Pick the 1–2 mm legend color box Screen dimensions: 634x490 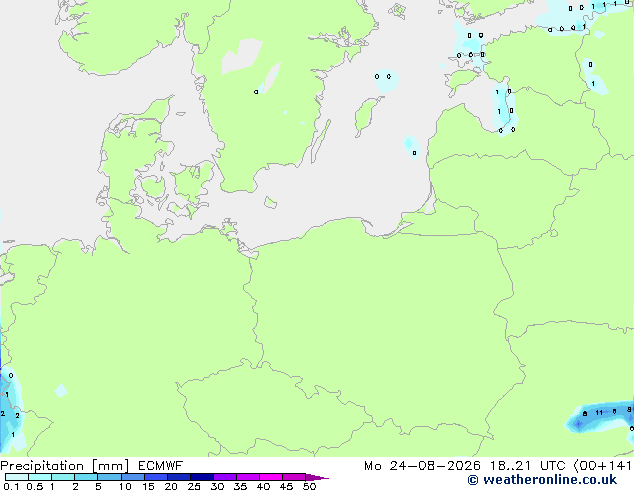(x=63, y=477)
